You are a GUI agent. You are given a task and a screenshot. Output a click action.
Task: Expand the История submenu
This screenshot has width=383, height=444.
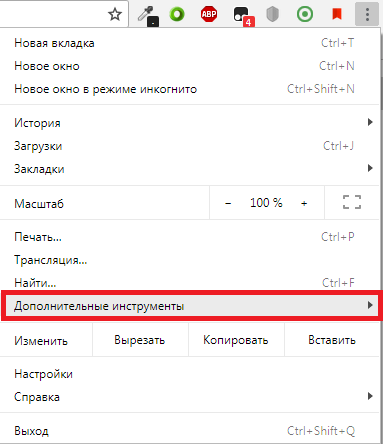click(190, 123)
